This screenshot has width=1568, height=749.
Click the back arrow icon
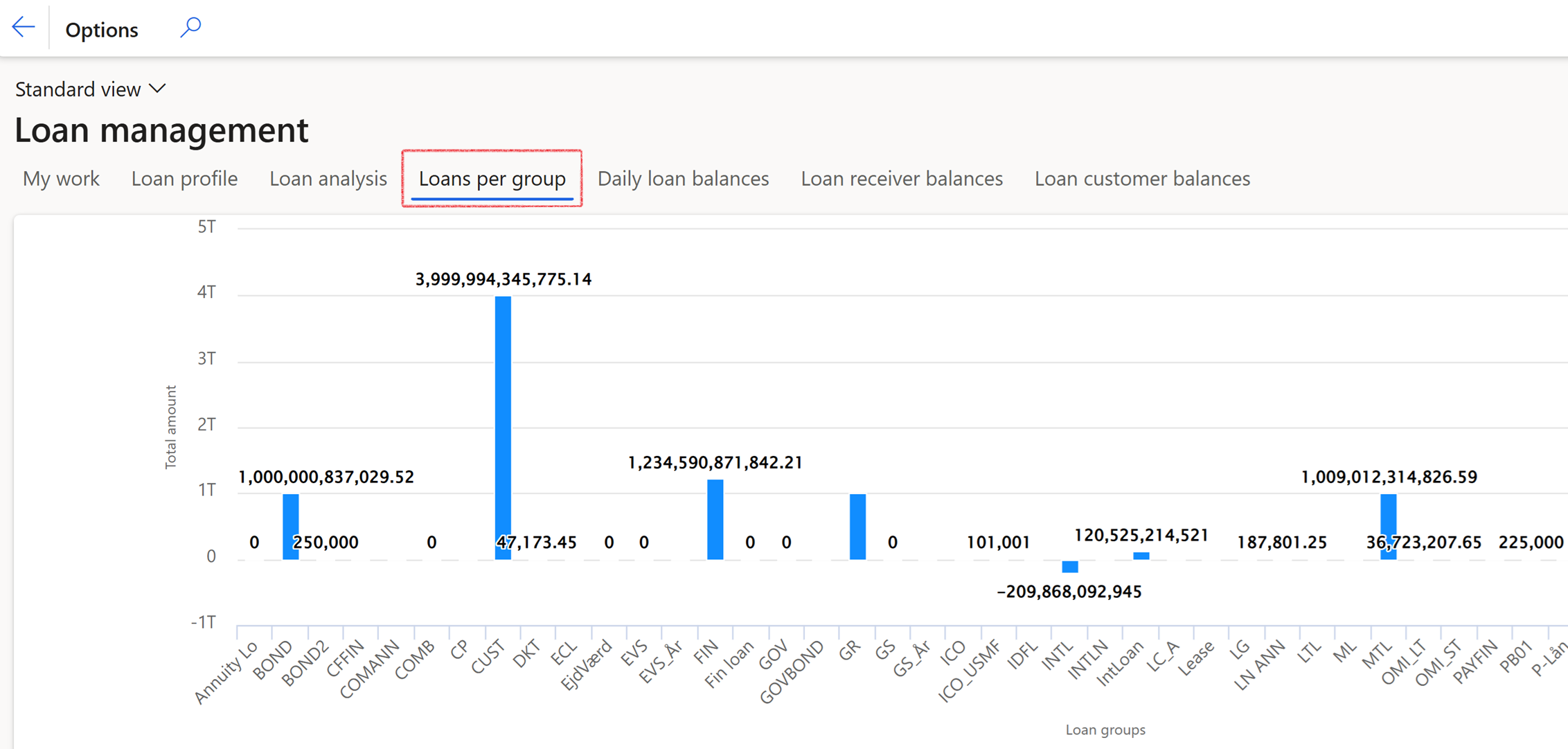pos(23,26)
